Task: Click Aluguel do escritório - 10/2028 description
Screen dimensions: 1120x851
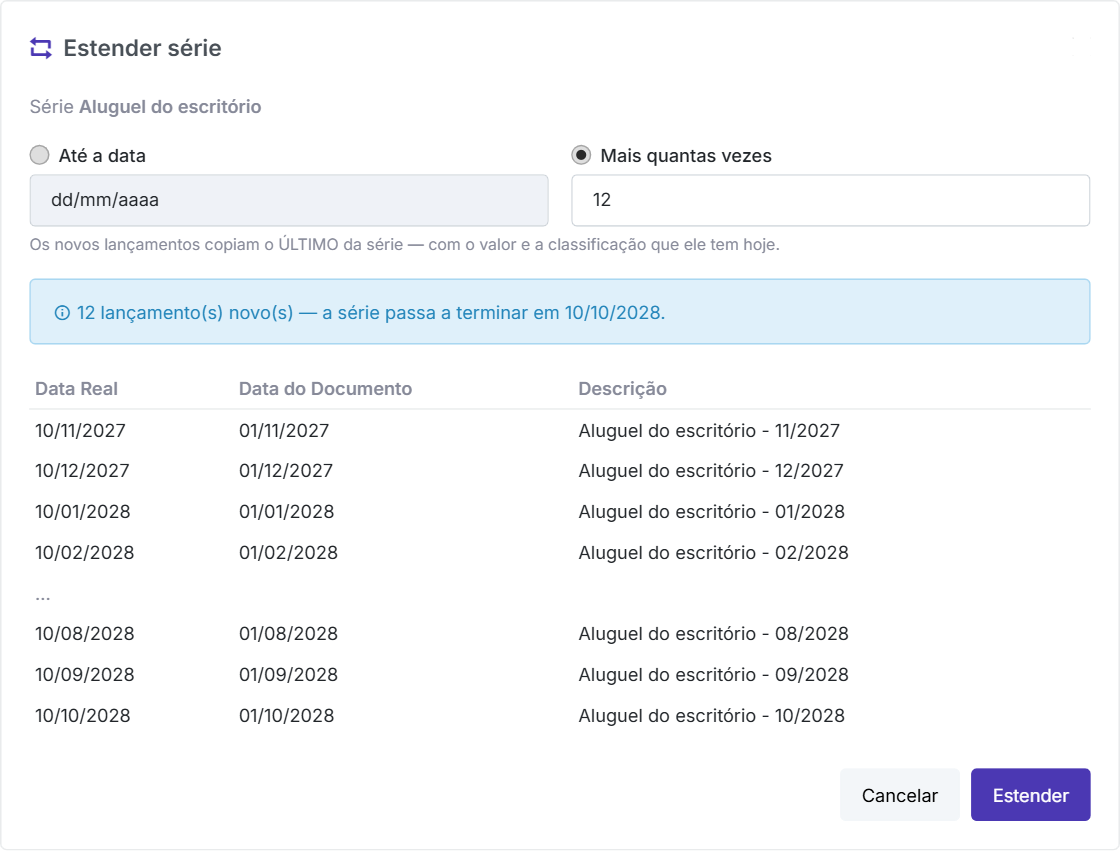Action: [712, 715]
